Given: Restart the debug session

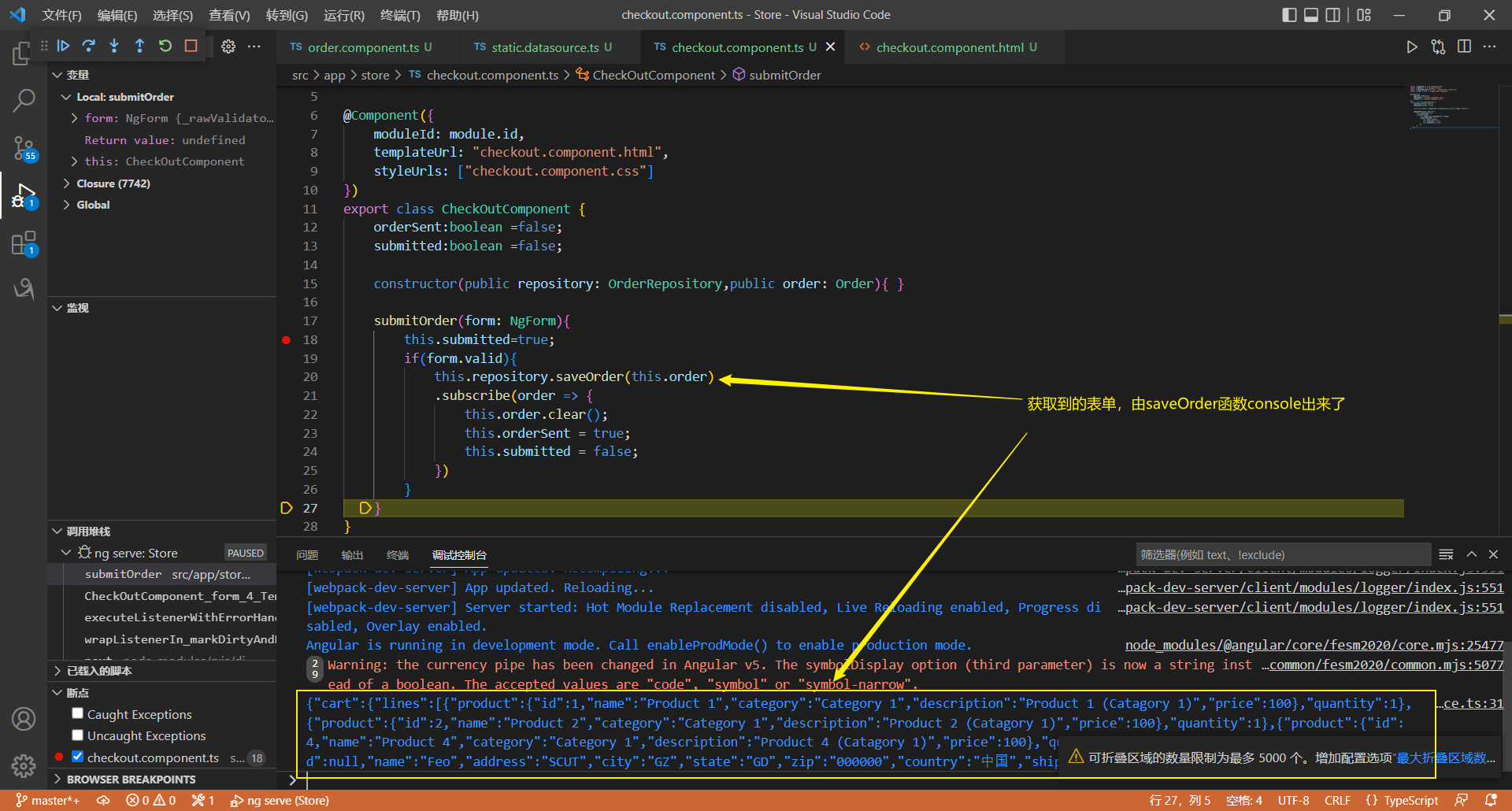Looking at the screenshot, I should pyautogui.click(x=165, y=46).
